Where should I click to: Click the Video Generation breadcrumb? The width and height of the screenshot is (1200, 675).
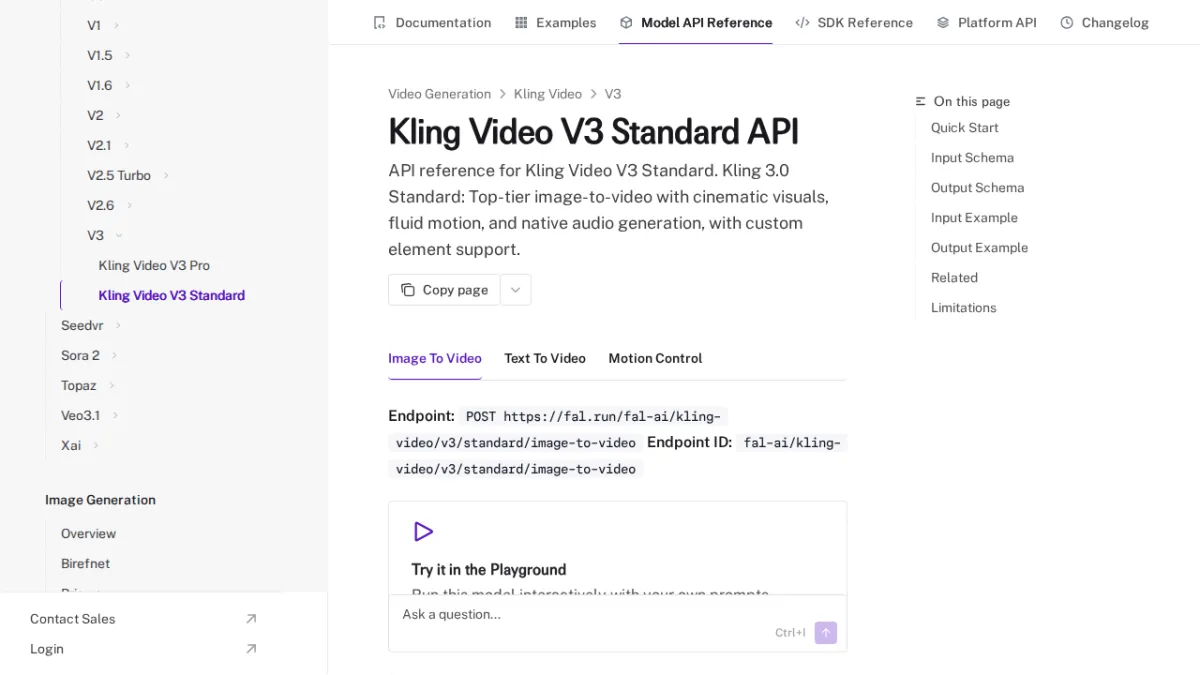[x=440, y=94]
